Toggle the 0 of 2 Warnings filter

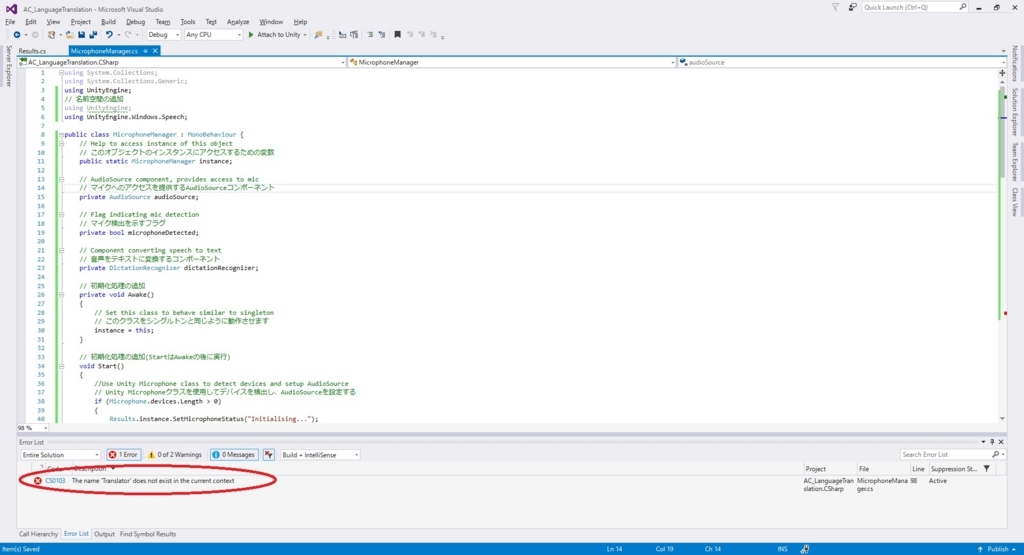point(174,454)
